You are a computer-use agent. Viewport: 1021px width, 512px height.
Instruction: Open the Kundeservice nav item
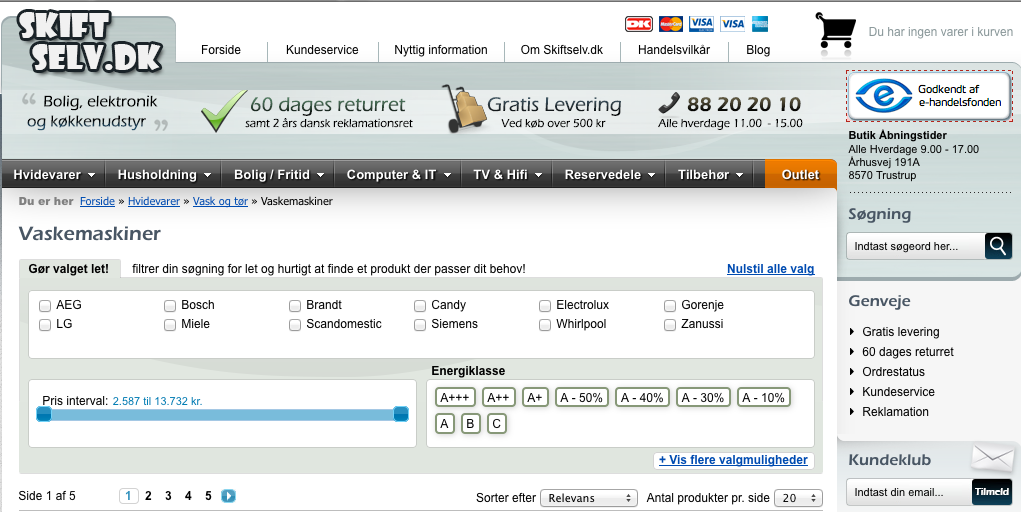(x=322, y=50)
